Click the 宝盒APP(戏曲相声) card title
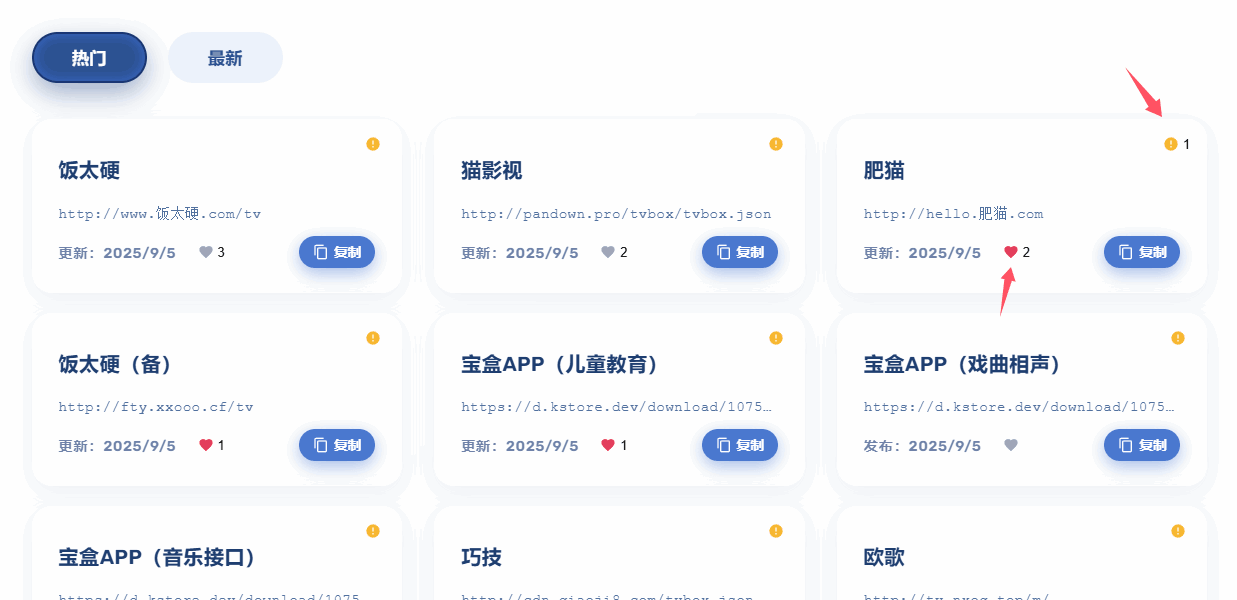This screenshot has width=1237, height=600. [963, 364]
